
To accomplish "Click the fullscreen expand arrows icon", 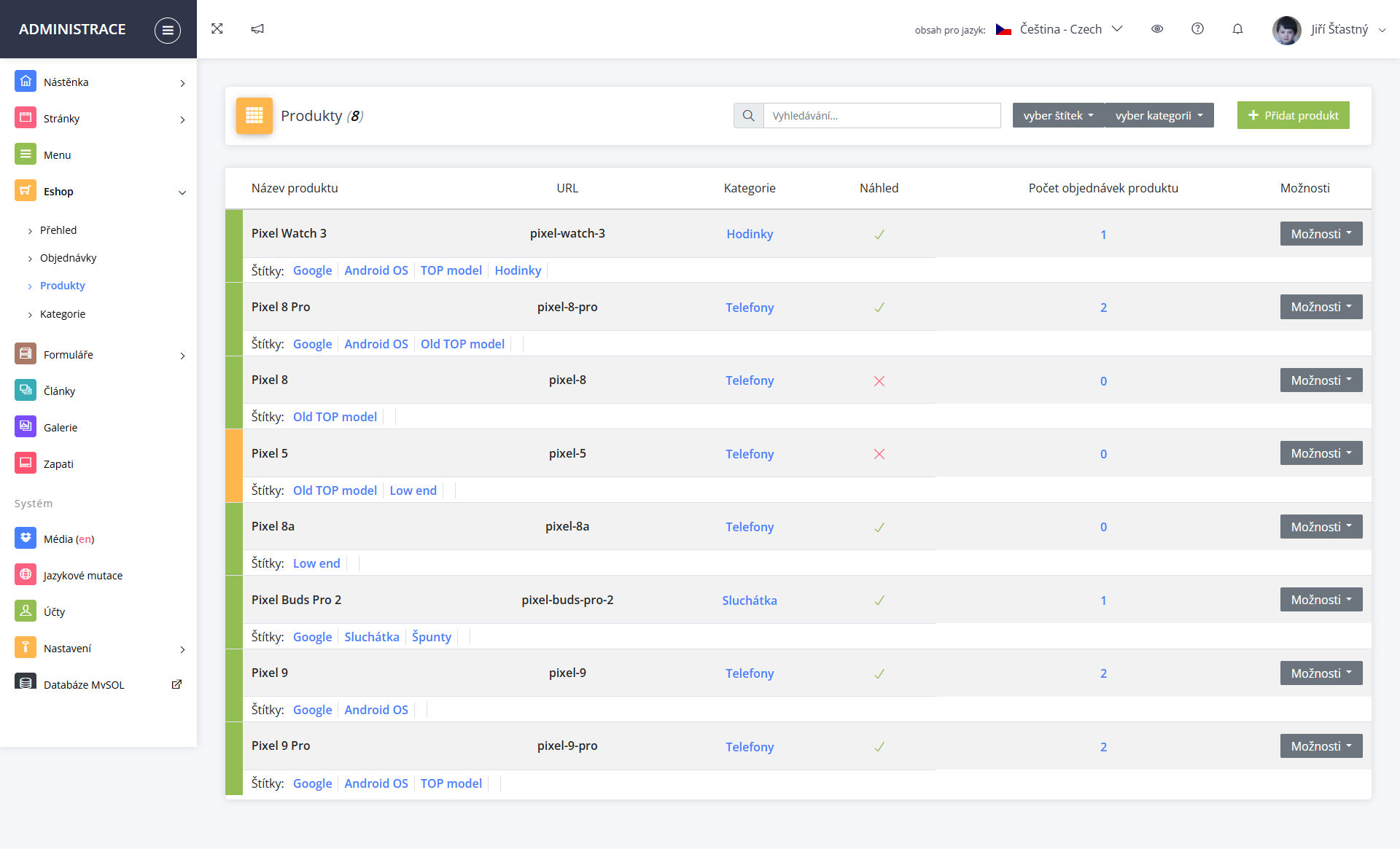I will point(217,28).
